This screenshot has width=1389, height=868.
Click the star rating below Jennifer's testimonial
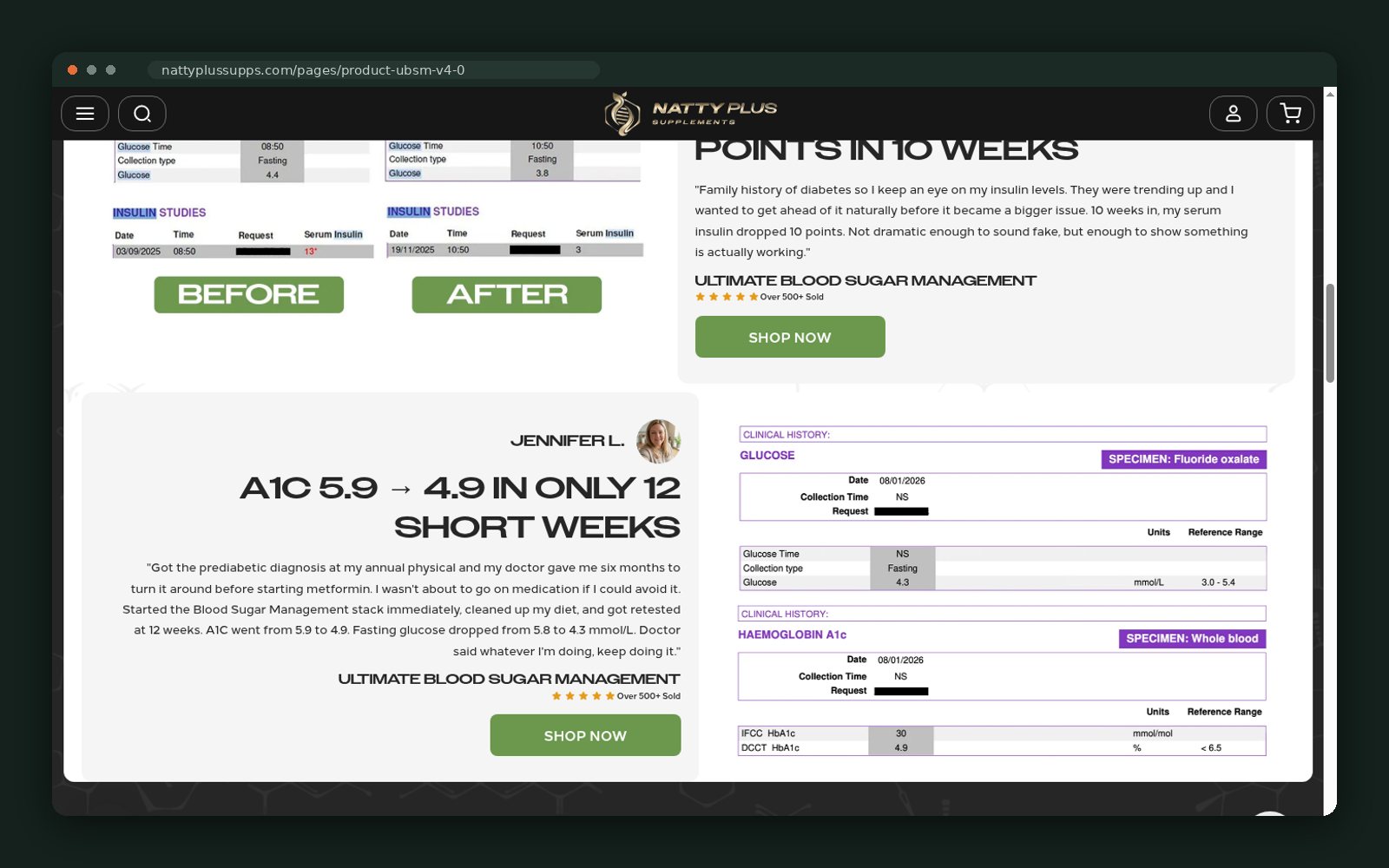(x=583, y=696)
